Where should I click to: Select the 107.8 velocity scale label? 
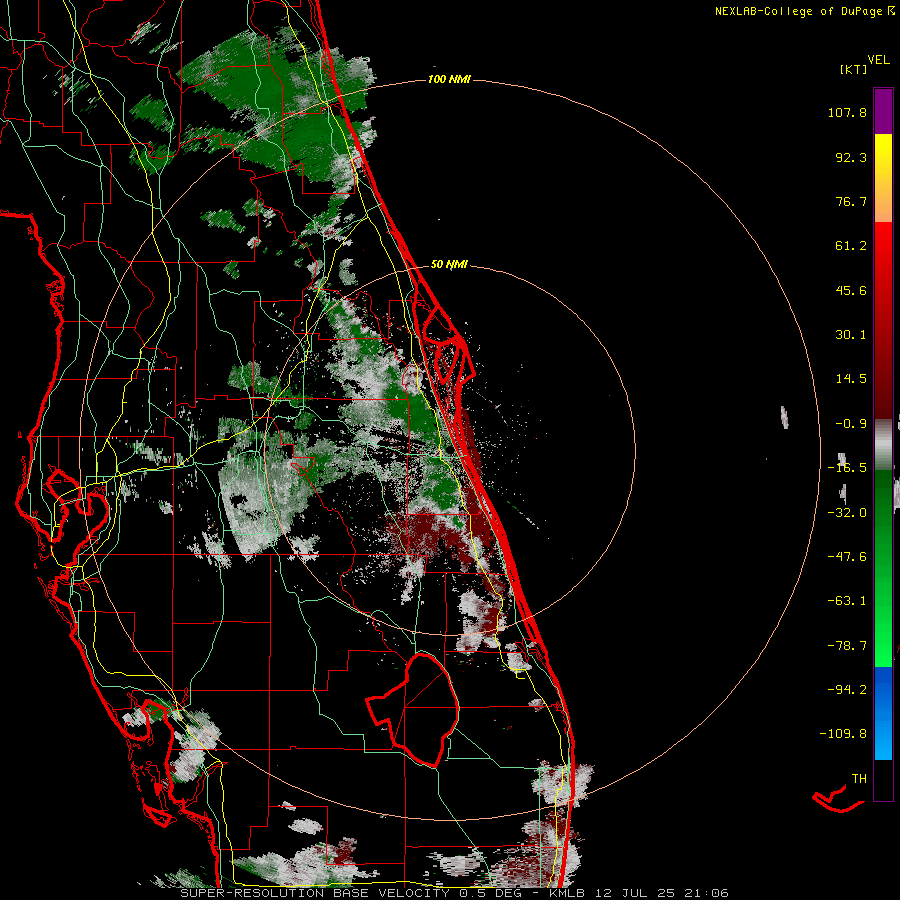(x=847, y=112)
